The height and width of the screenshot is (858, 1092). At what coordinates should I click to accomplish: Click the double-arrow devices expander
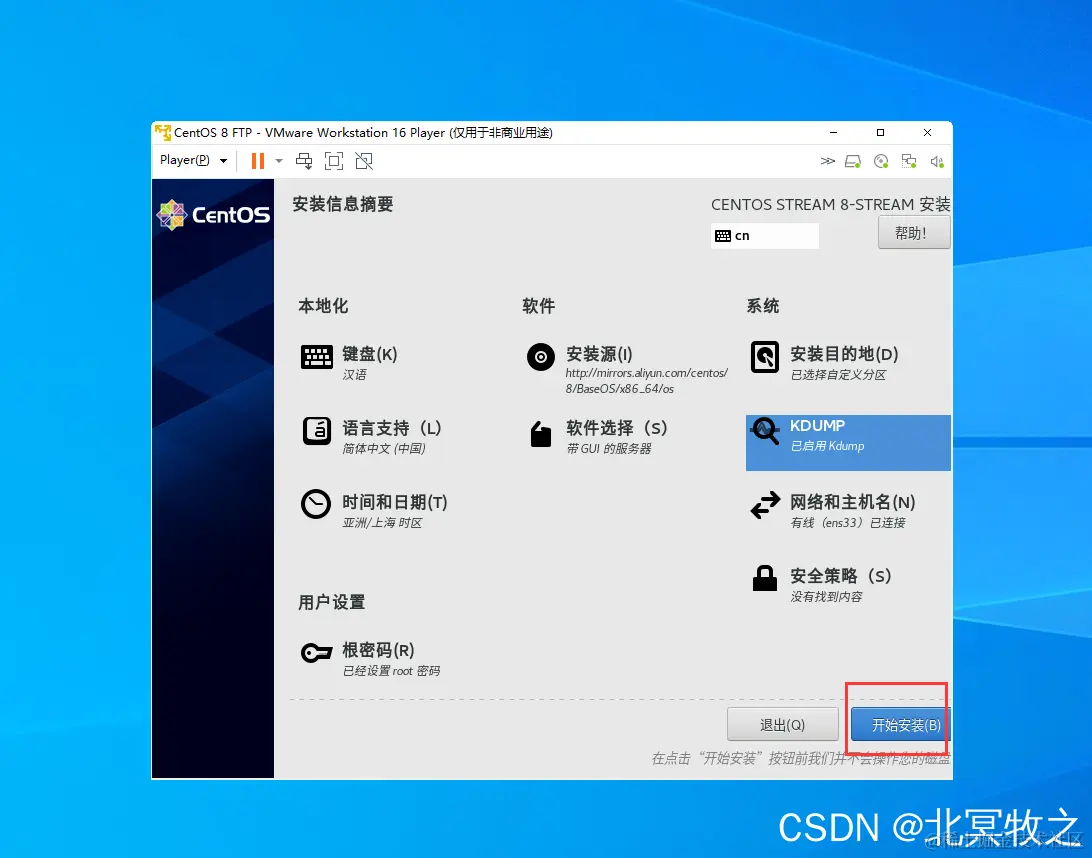click(827, 161)
